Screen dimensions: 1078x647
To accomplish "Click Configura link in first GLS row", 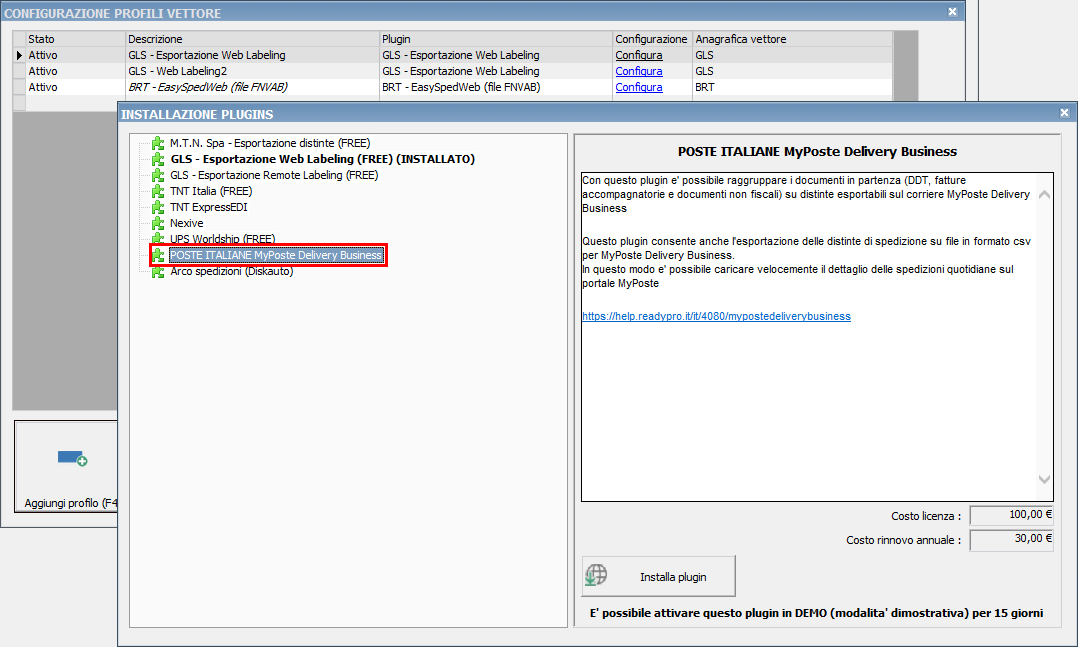I will click(x=639, y=55).
